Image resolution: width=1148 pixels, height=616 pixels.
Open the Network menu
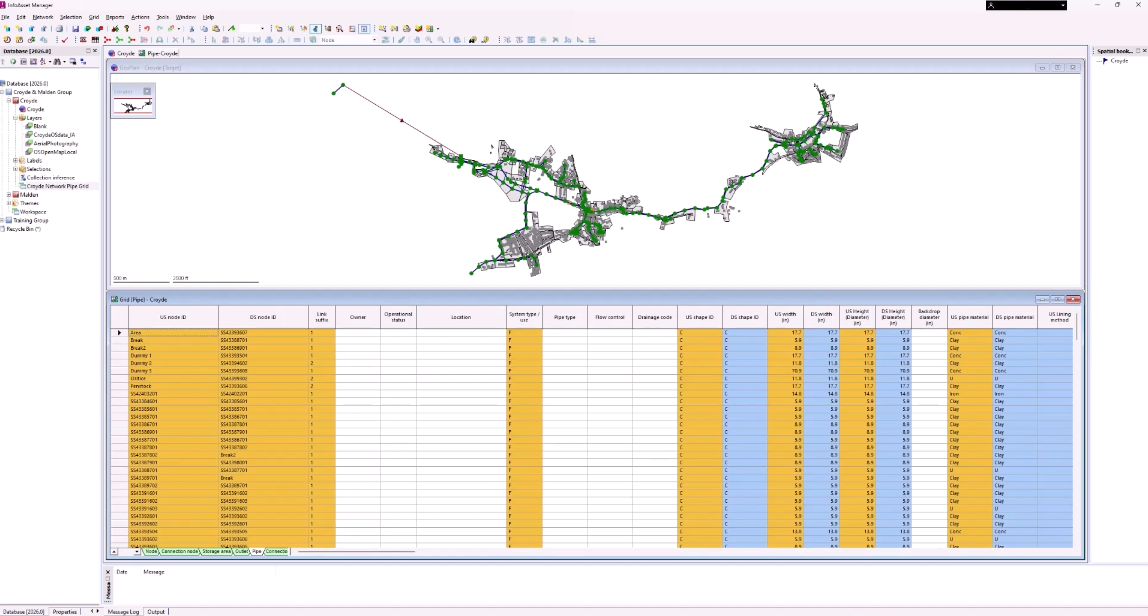pos(42,17)
